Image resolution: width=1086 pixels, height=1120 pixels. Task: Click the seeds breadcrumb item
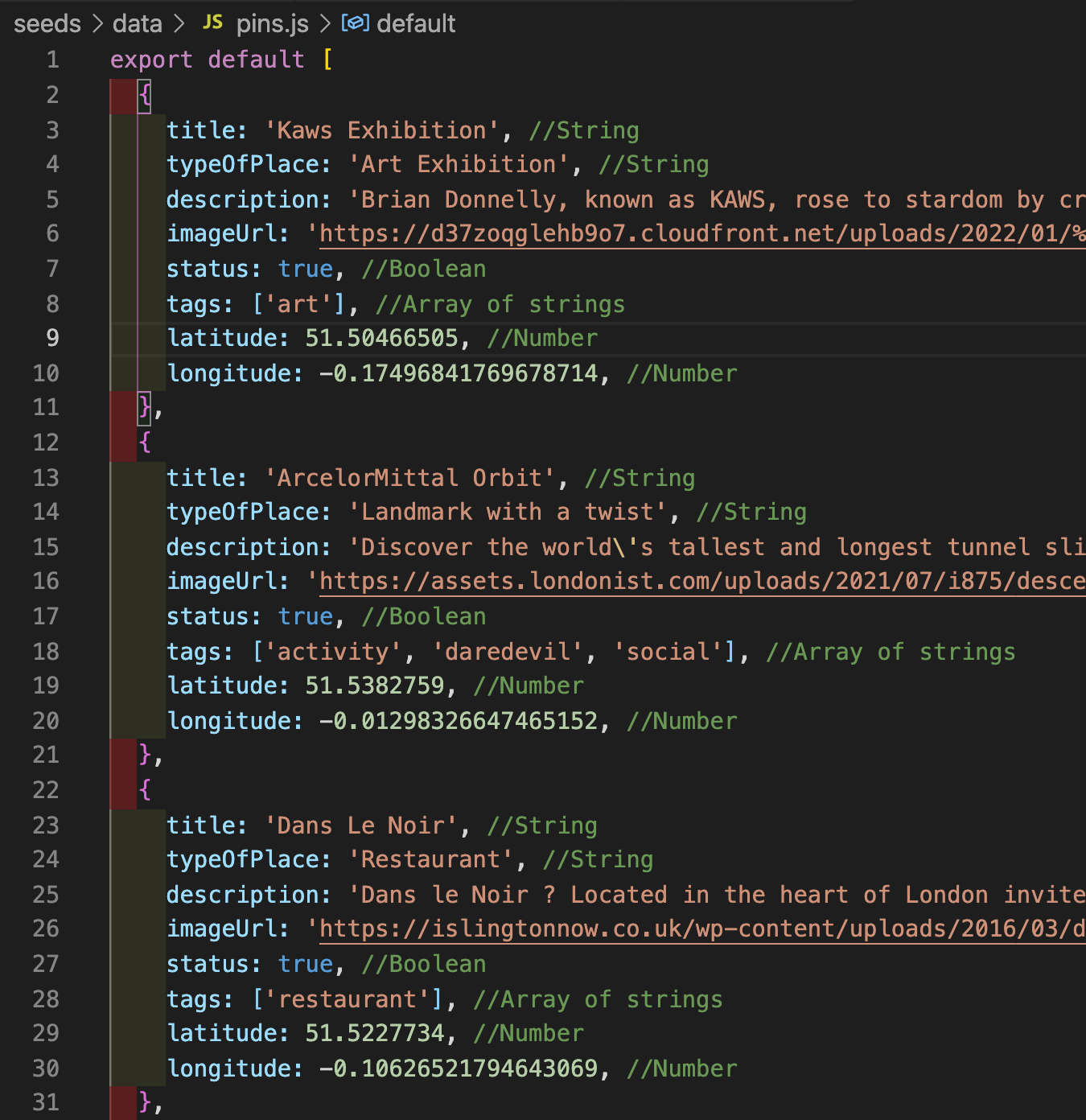coord(47,23)
